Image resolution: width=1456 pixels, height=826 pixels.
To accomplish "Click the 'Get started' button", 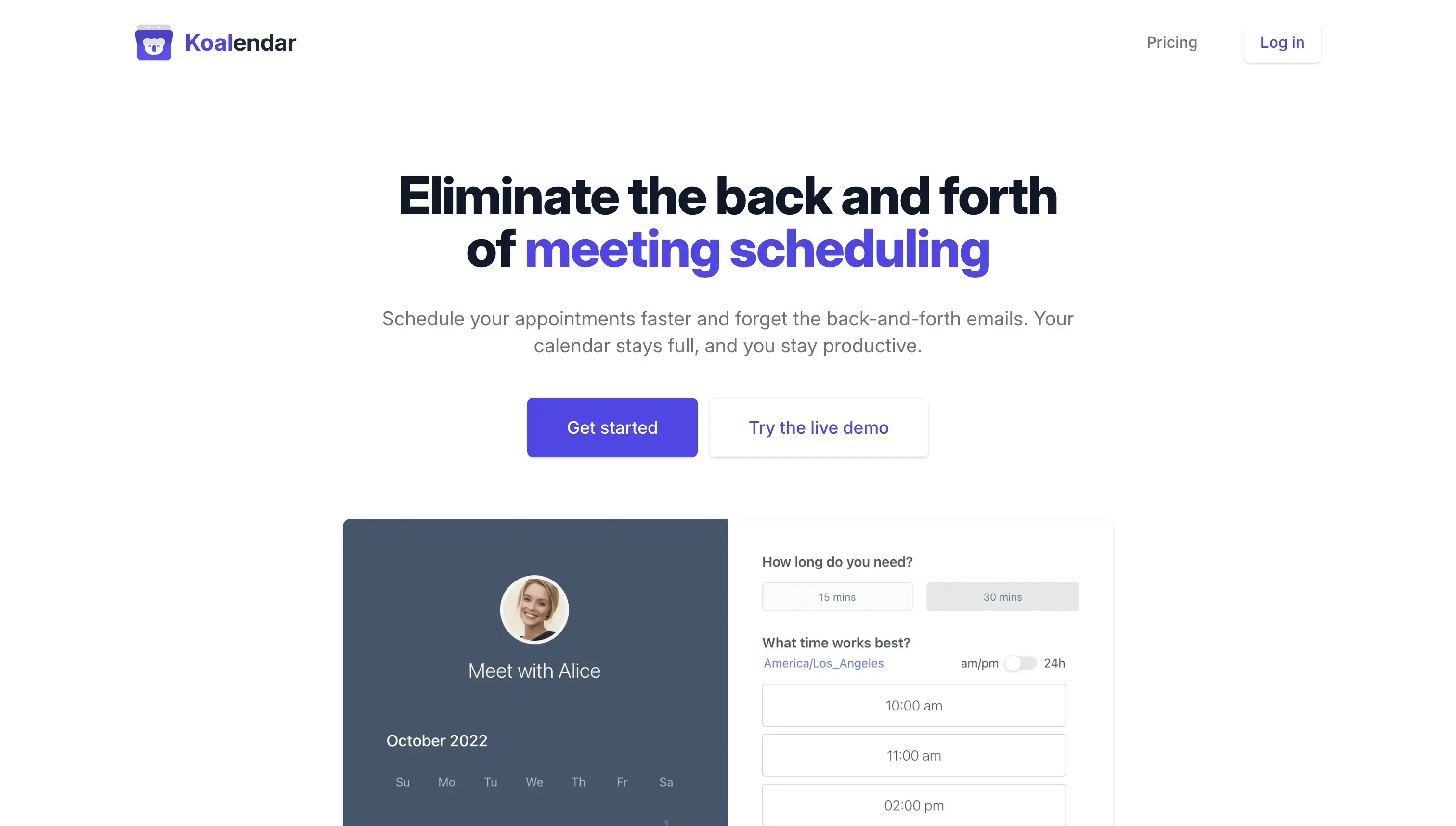I will tap(612, 427).
